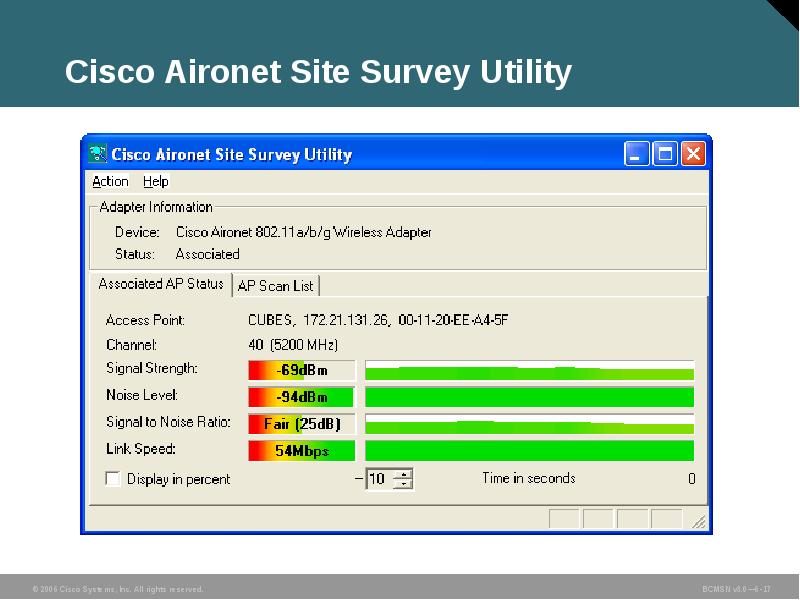Switch to the AP Scan List tab

276,285
